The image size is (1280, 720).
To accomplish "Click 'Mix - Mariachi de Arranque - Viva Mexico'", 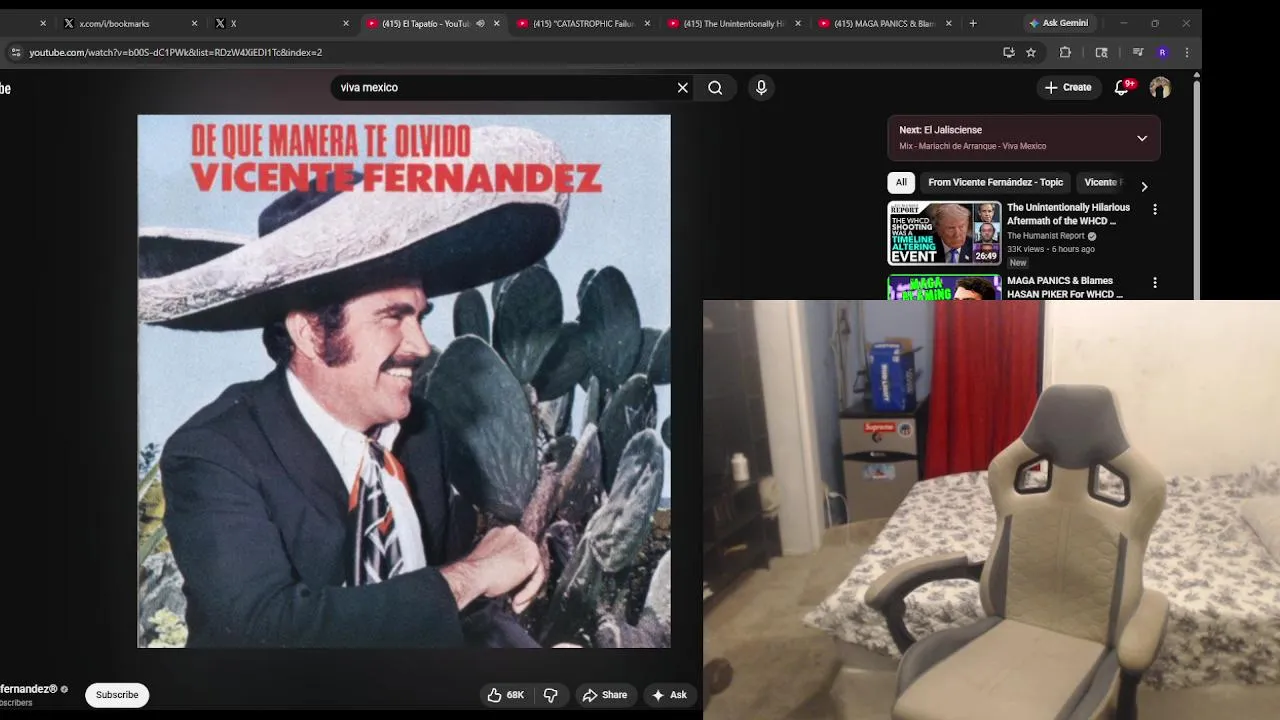I will (x=972, y=146).
